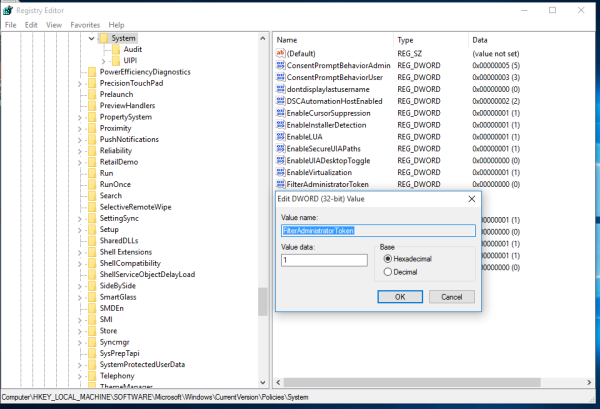
Task: Click the (Default) string value icon
Action: tap(280, 53)
